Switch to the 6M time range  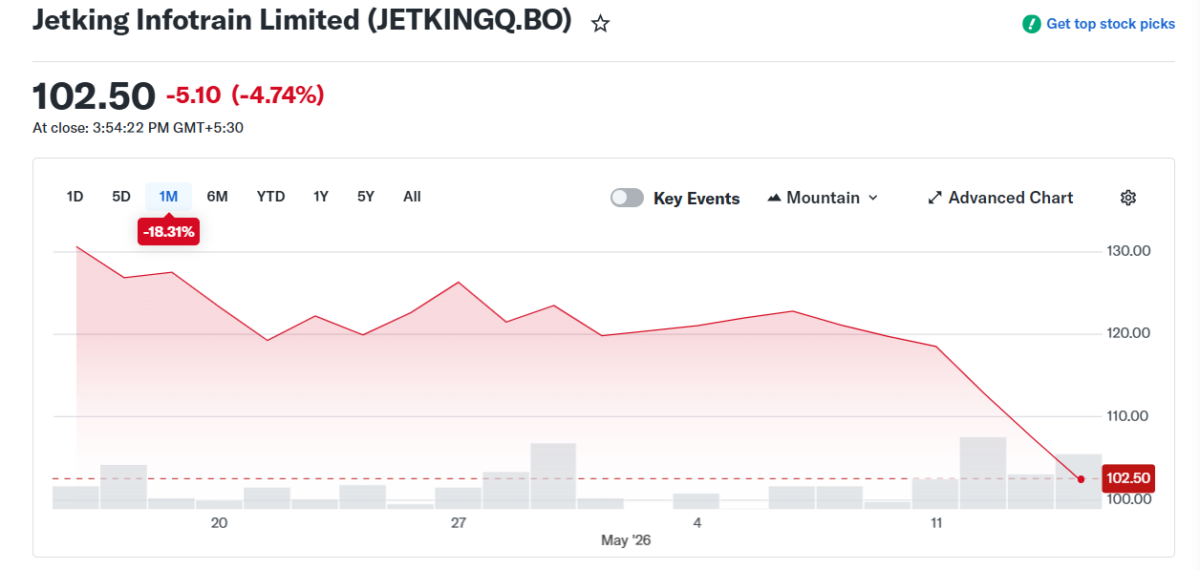(x=217, y=196)
